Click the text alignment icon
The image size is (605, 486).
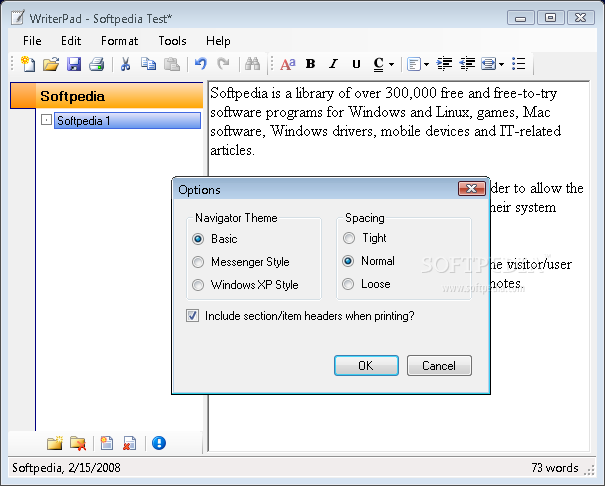[414, 64]
